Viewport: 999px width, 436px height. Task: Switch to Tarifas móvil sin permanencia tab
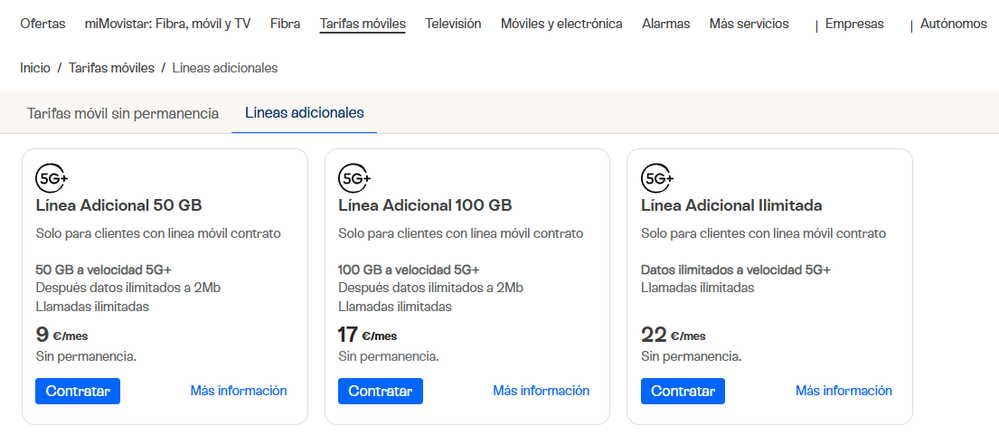(x=123, y=114)
